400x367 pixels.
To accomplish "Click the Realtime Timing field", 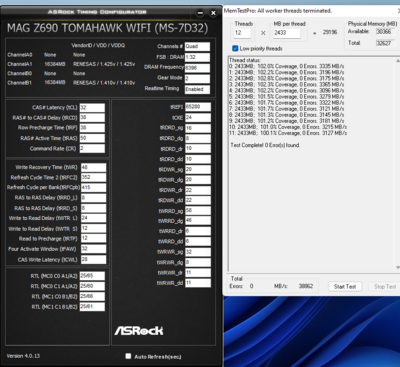I will coord(197,89).
